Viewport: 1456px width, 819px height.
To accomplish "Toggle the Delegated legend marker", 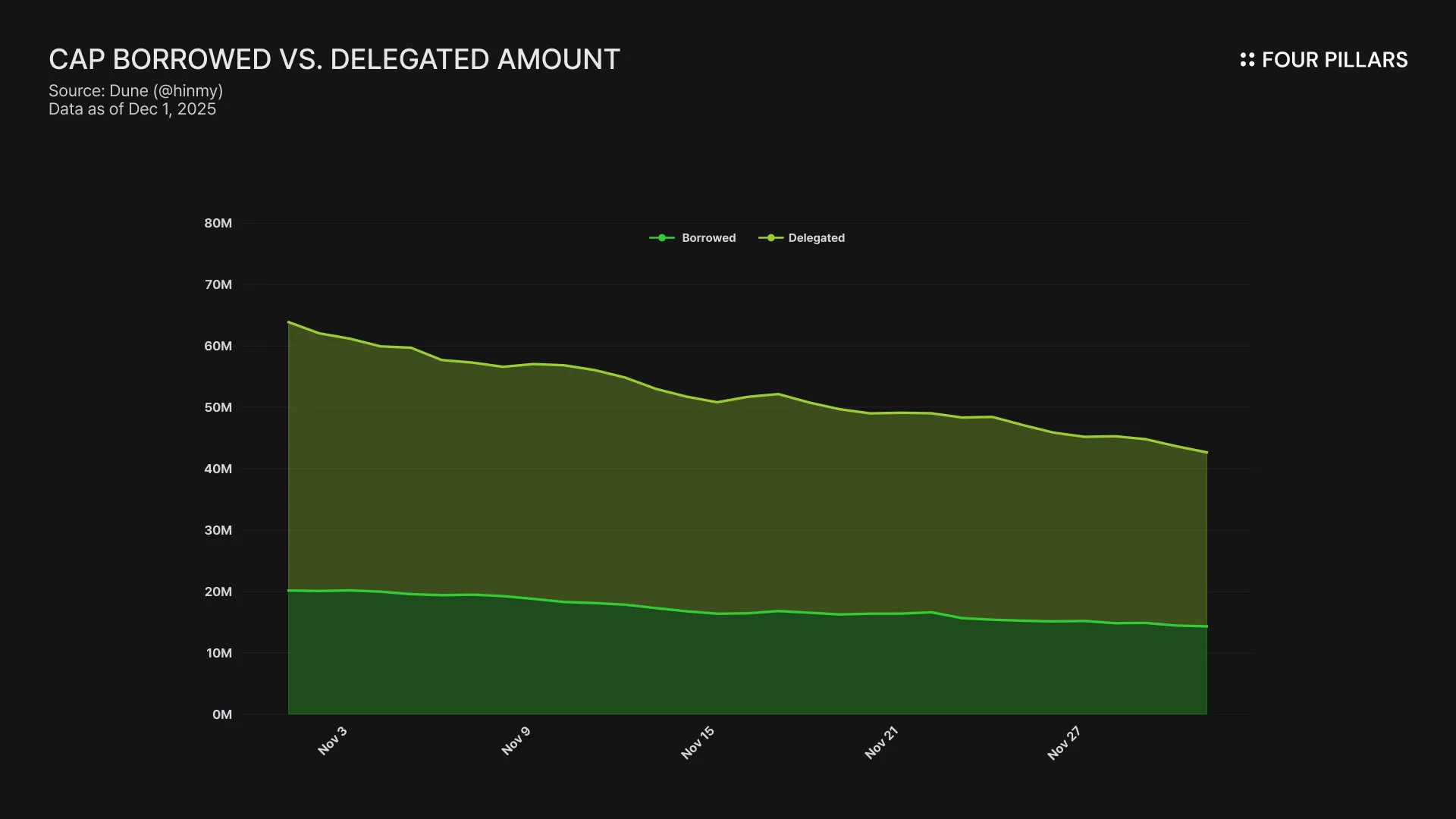I will pos(770,238).
